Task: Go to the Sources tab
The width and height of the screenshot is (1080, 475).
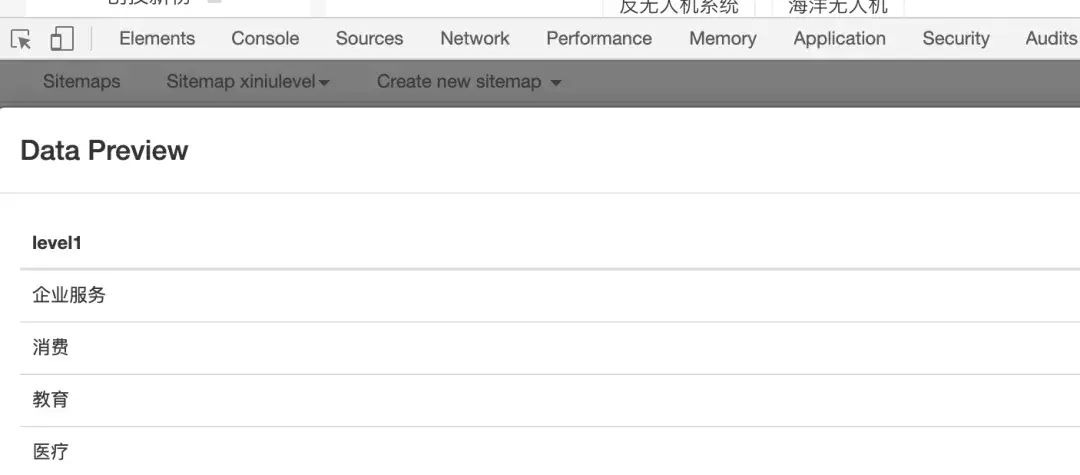Action: [x=369, y=39]
